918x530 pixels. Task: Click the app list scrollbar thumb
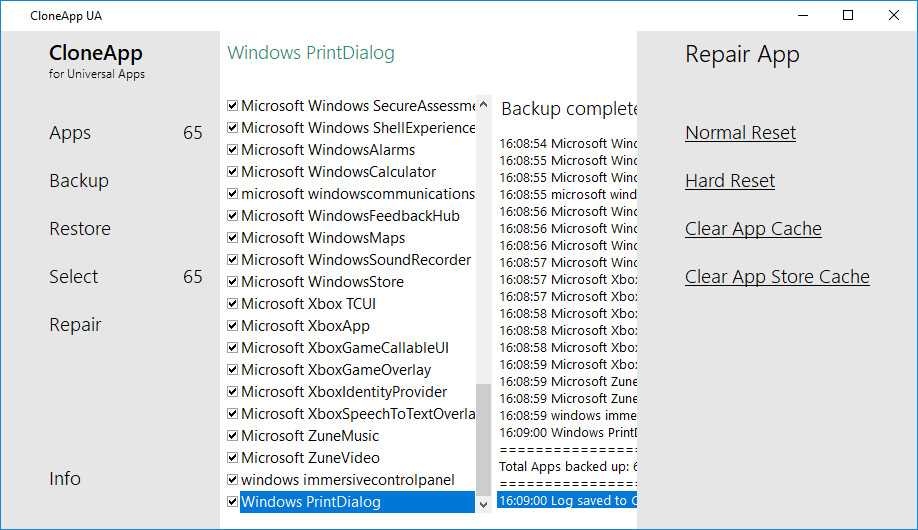(484, 438)
